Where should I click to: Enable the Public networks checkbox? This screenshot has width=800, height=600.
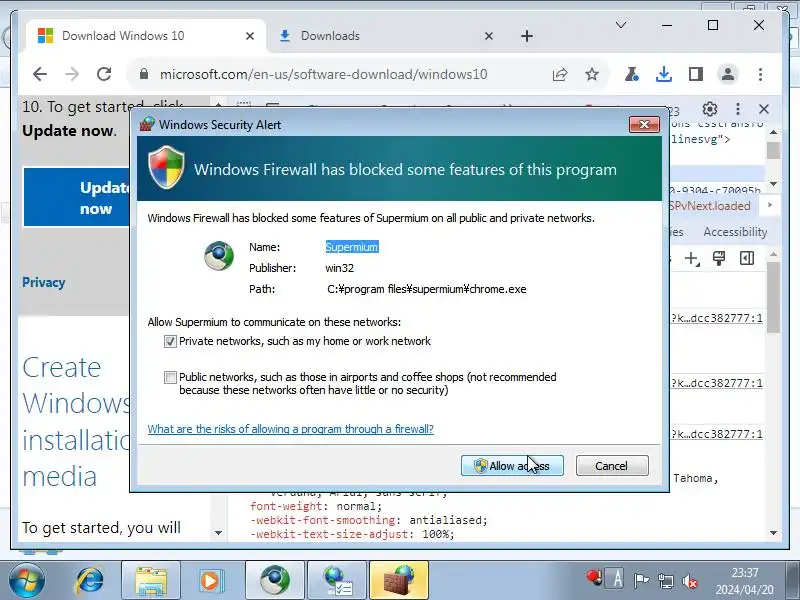tap(170, 378)
